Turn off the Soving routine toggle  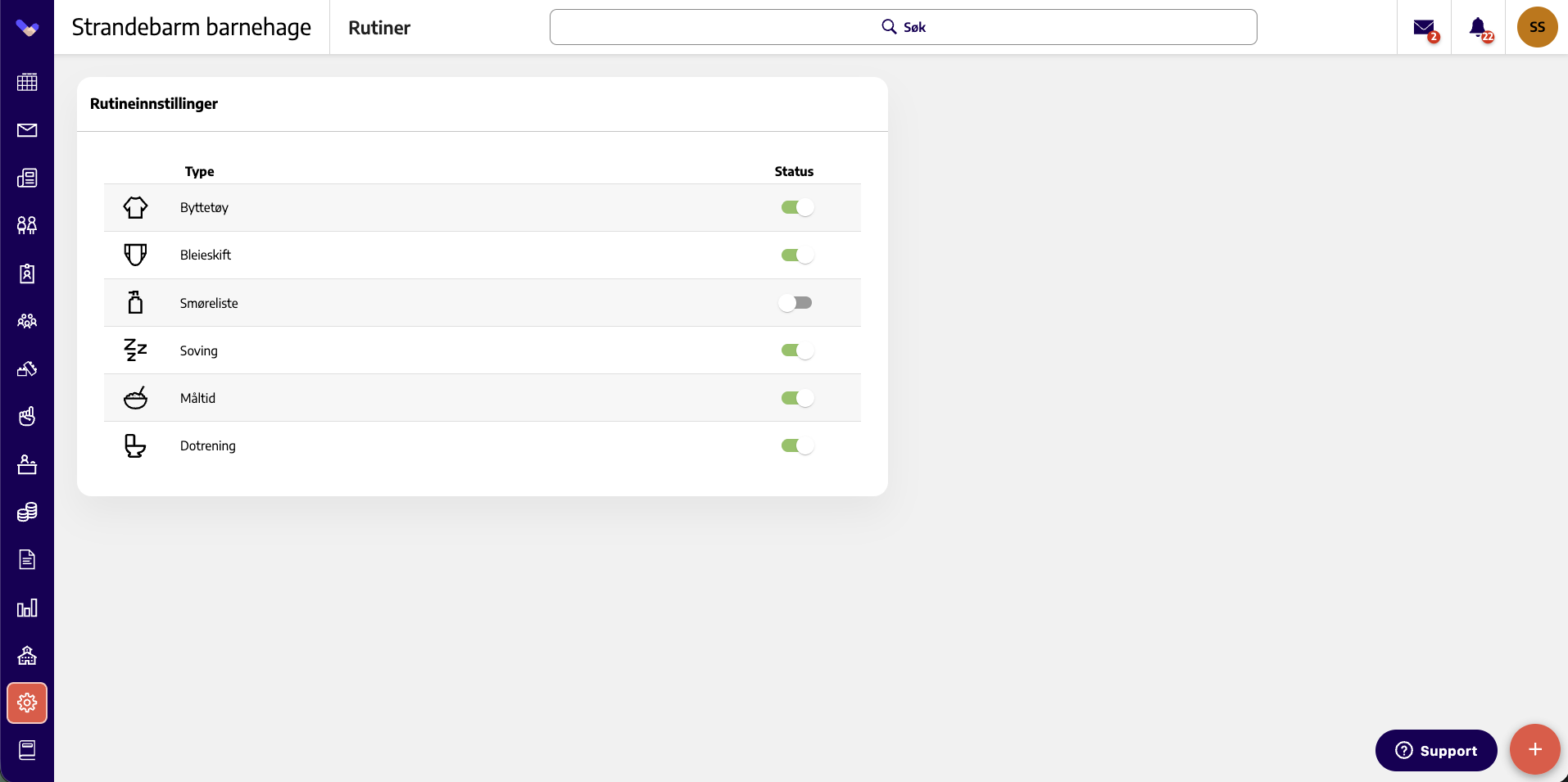(797, 350)
